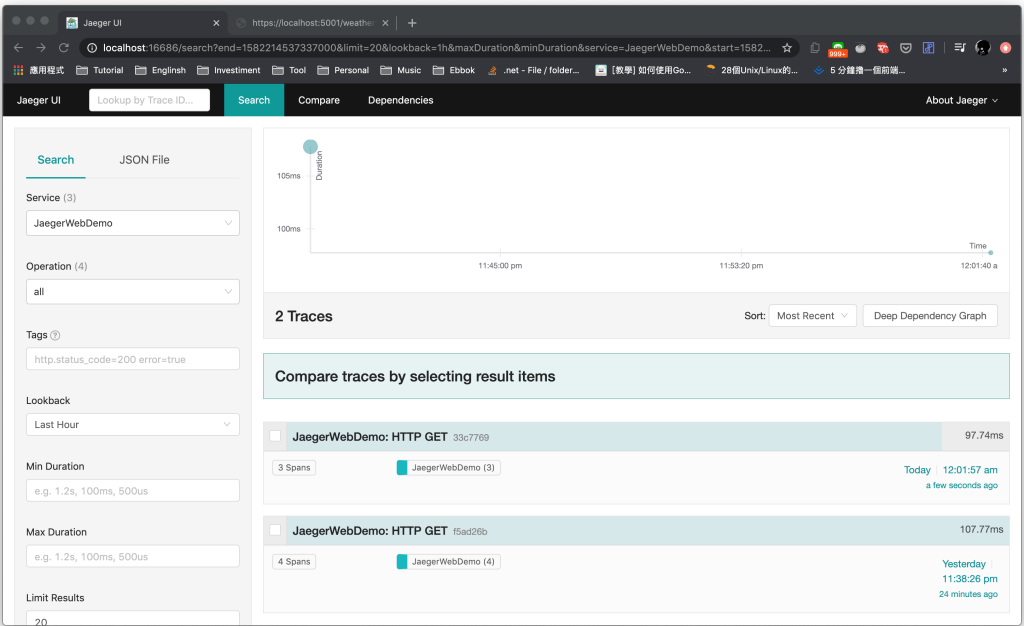Open the Lookback dropdown set to Last Hour
Image resolution: width=1024 pixels, height=626 pixels.
coord(133,424)
